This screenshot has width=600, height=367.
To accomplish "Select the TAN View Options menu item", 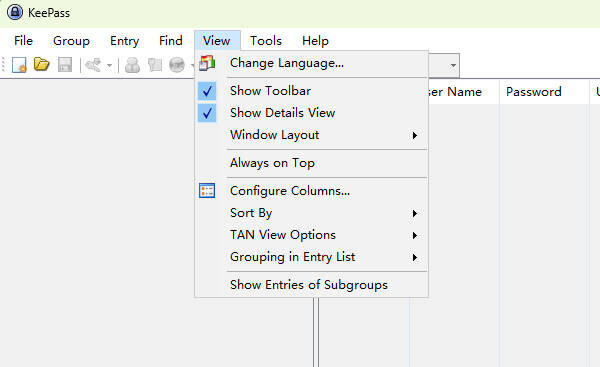I will (x=311, y=235).
